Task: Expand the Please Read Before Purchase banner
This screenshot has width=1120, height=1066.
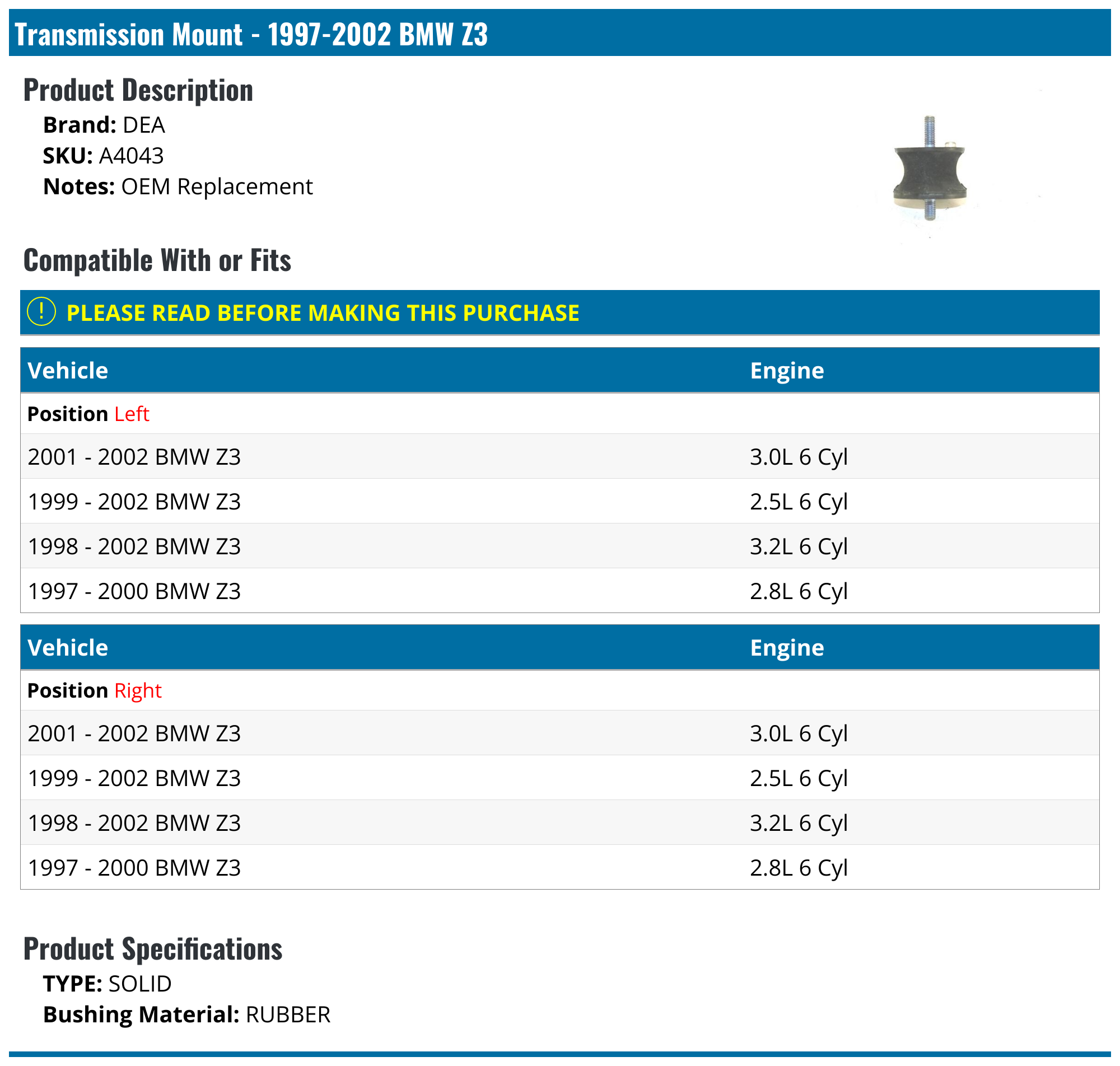Action: tap(323, 312)
